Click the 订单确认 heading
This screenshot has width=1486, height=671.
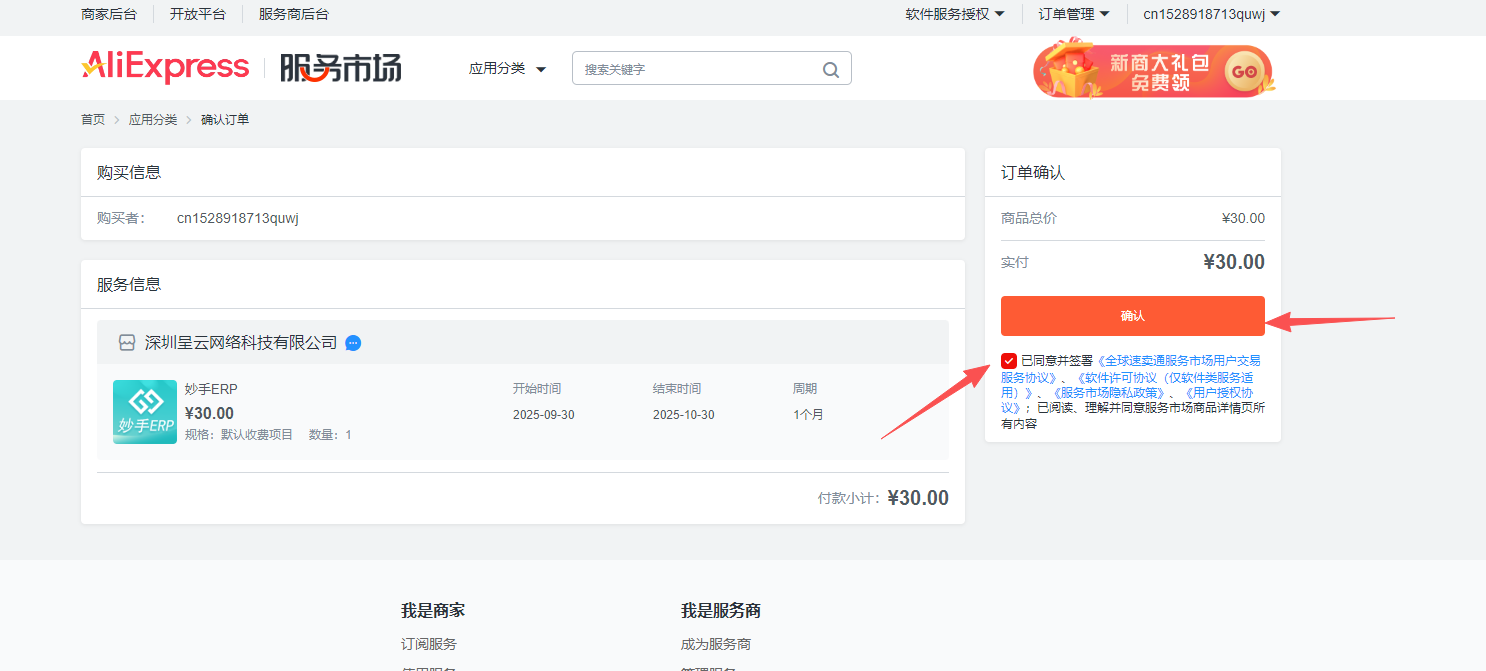[1033, 172]
